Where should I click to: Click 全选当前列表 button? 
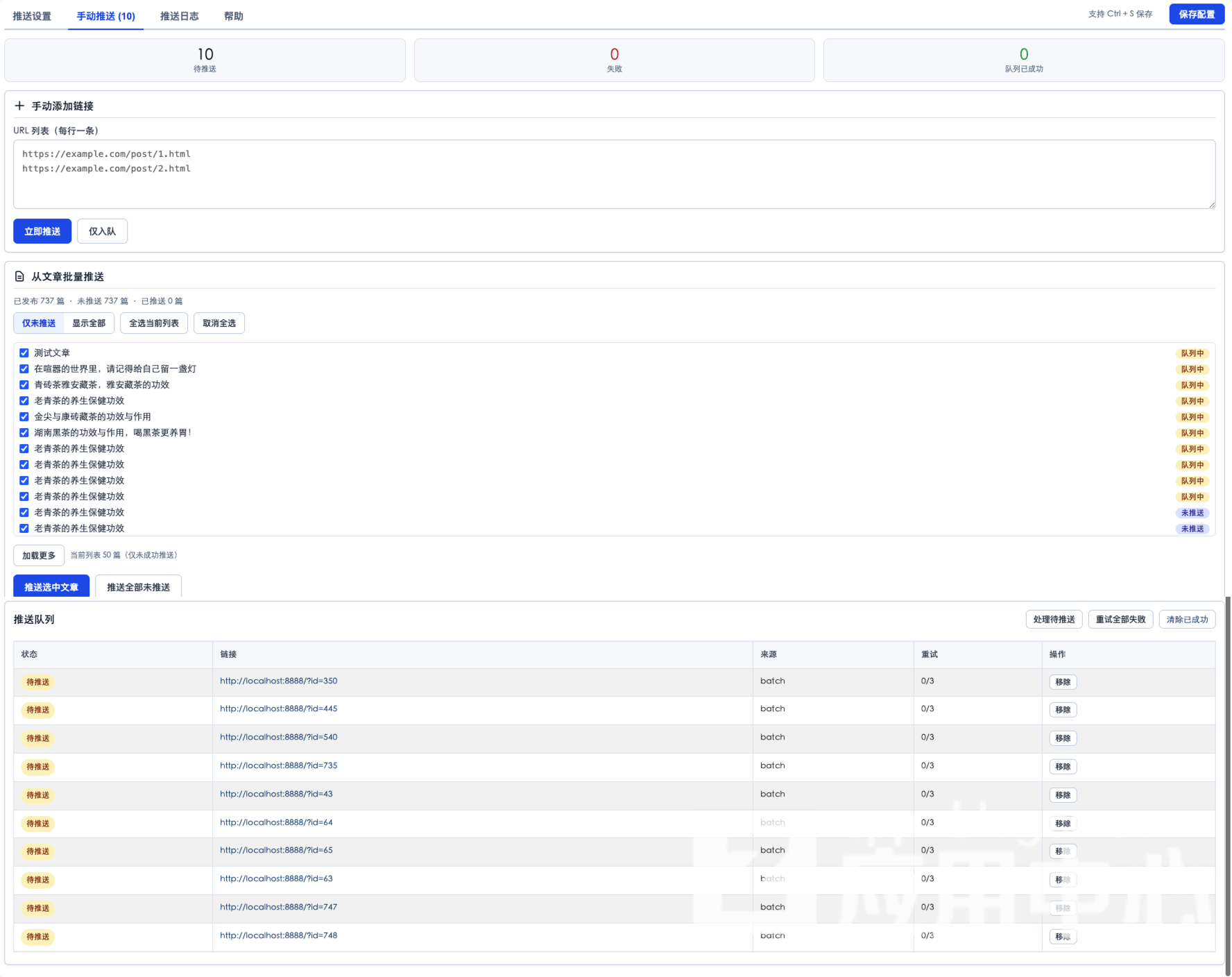pos(154,323)
